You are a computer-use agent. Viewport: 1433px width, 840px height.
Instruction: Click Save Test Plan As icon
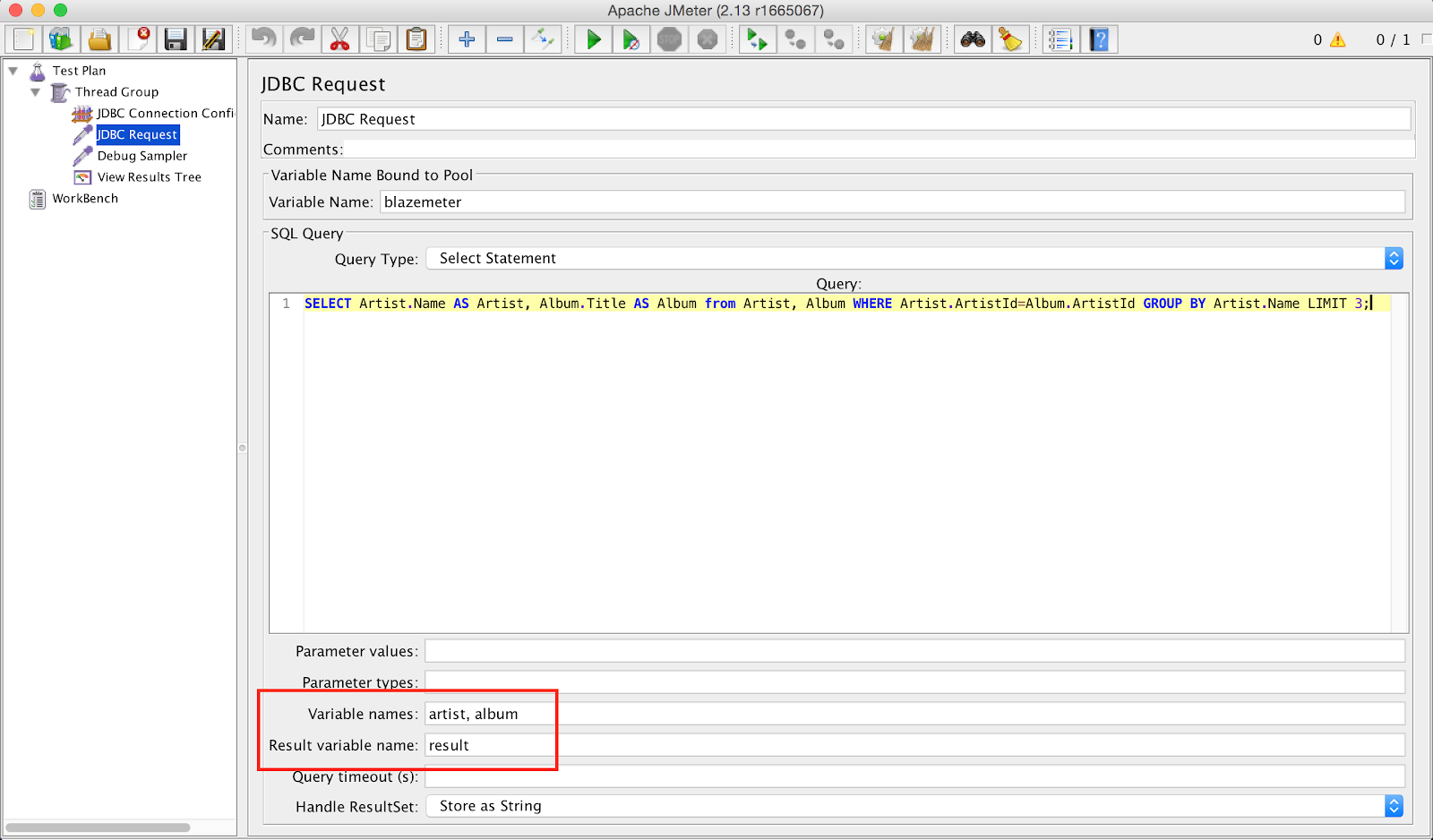(x=213, y=39)
